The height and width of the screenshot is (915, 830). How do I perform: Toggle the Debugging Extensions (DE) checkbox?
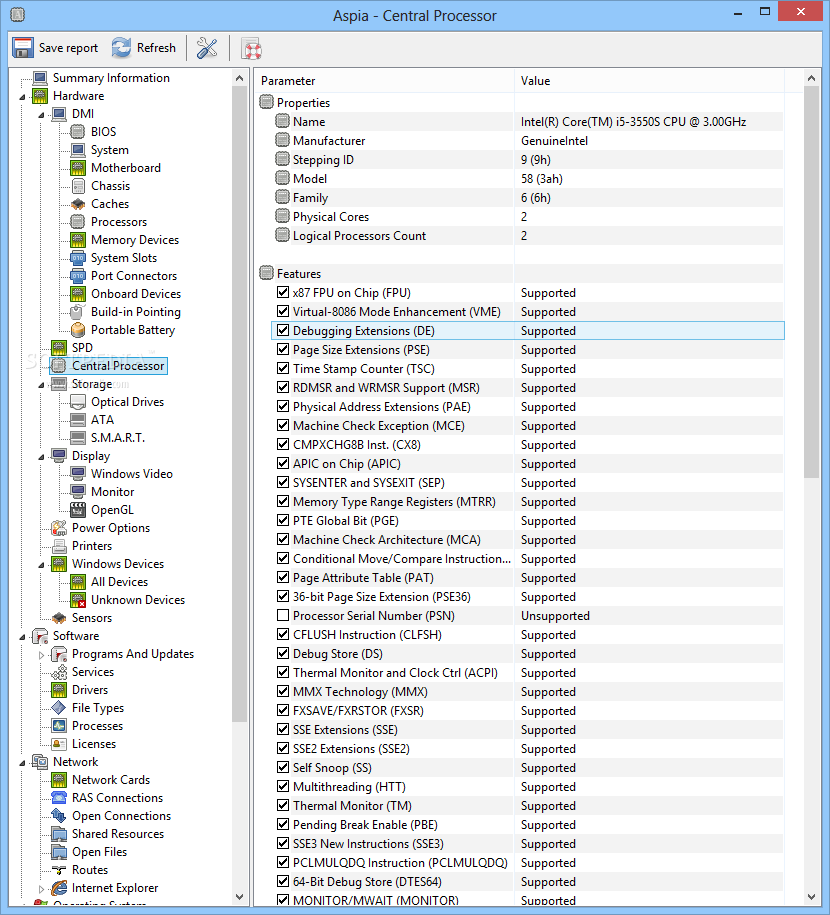pyautogui.click(x=283, y=330)
